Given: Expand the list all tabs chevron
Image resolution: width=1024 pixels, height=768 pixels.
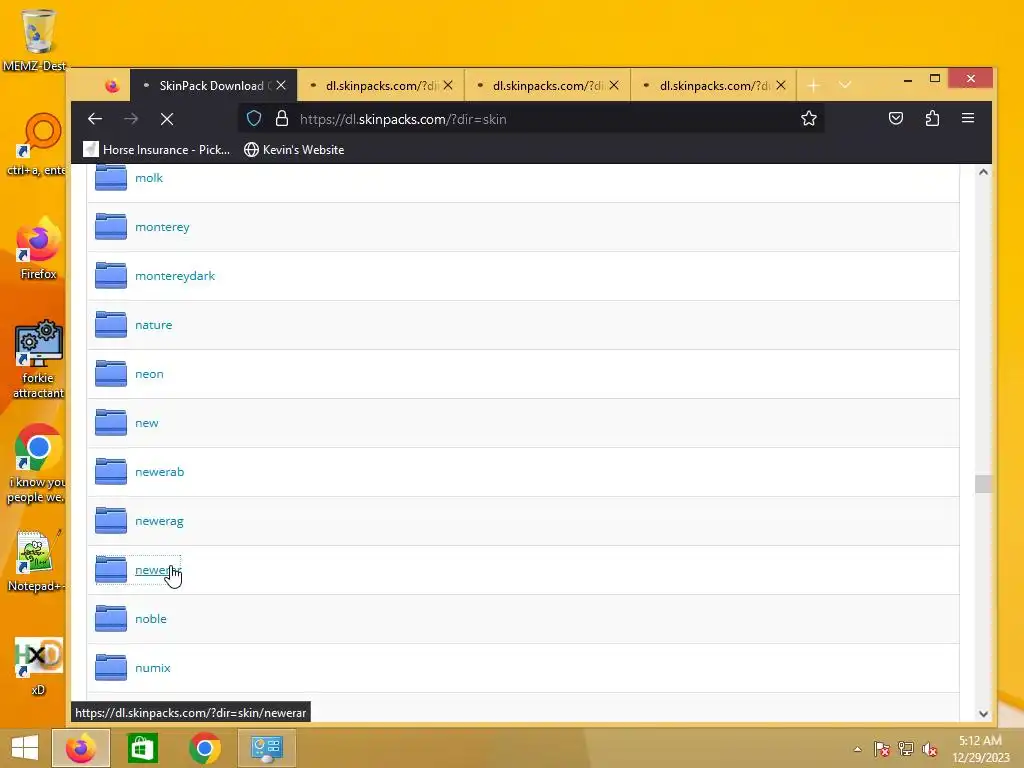Looking at the screenshot, I should [844, 86].
